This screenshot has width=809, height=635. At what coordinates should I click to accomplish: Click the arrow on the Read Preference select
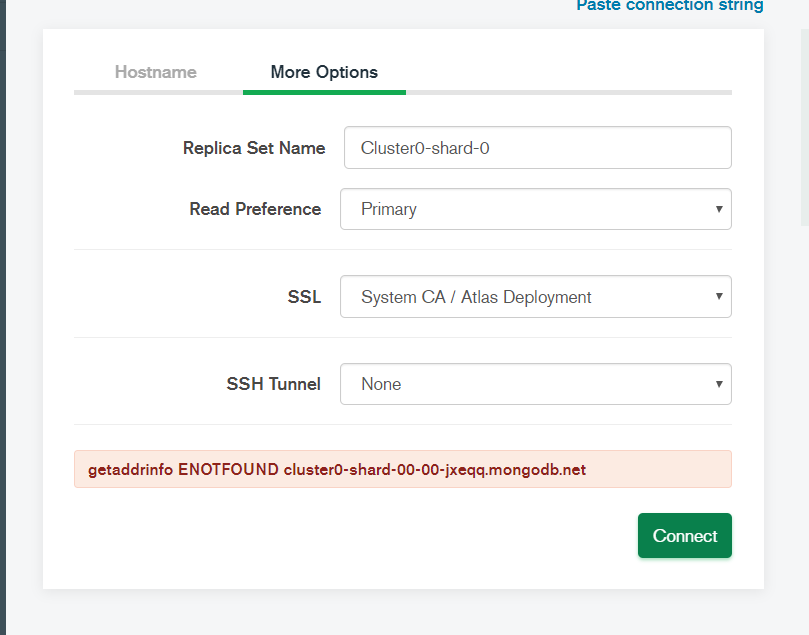pos(718,209)
